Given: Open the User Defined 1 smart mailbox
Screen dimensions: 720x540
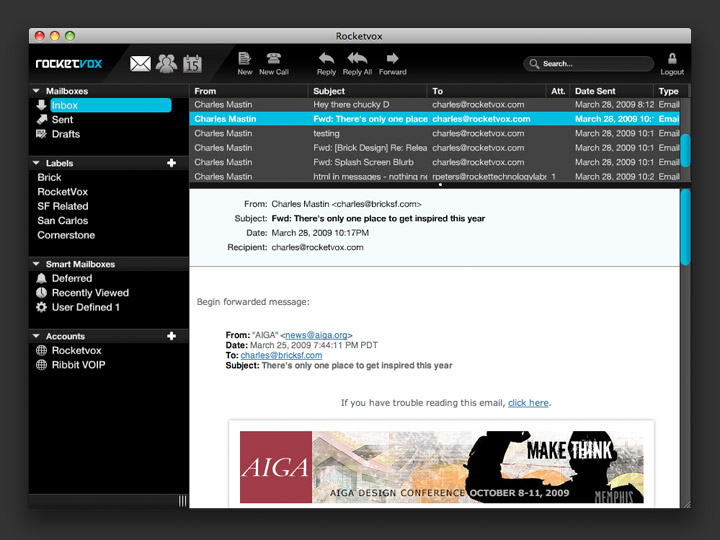Looking at the screenshot, I should coord(85,307).
